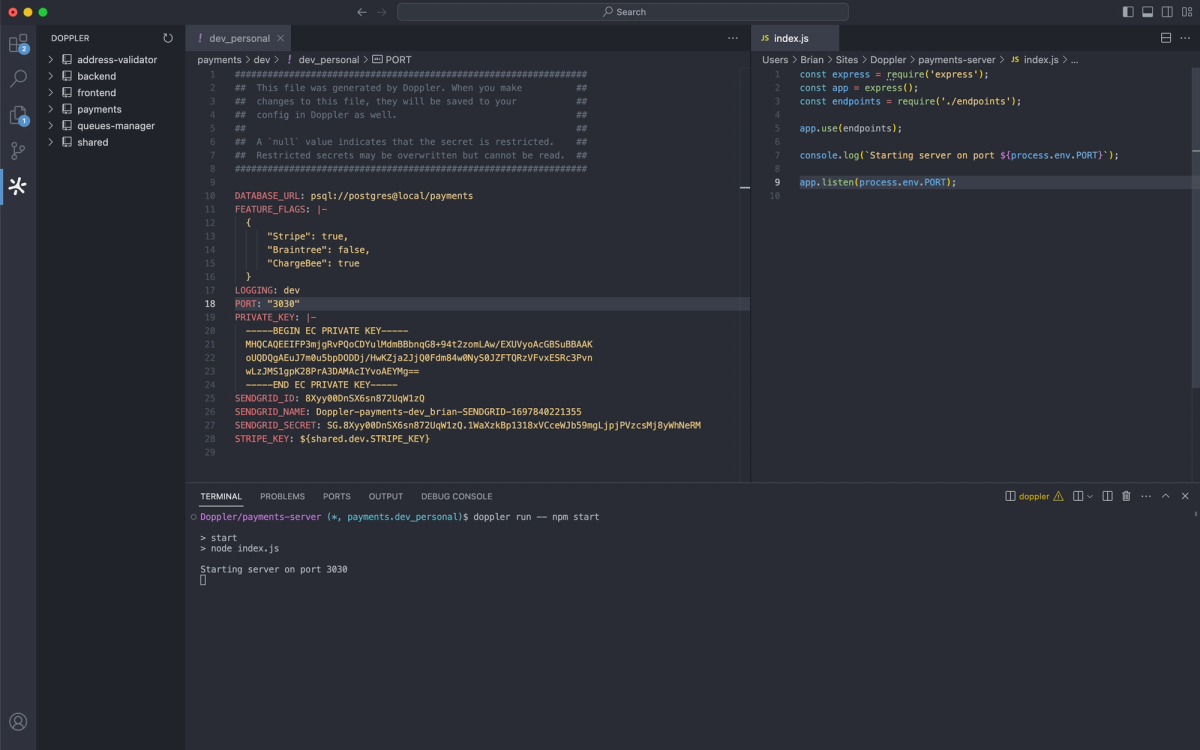Click the warning icon next to doppler terminal
Viewport: 1200px width, 750px height.
click(1058, 496)
